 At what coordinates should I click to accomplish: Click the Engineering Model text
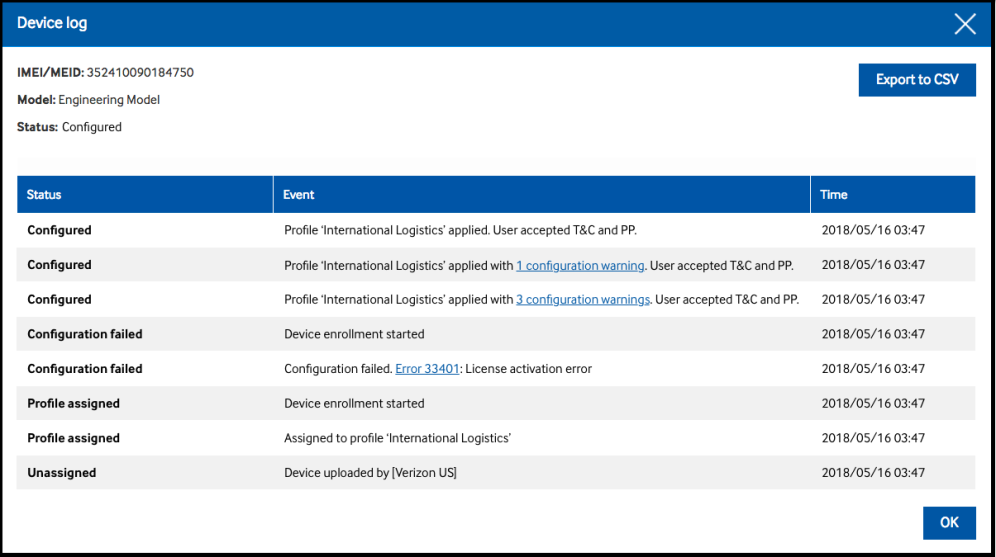pos(109,100)
